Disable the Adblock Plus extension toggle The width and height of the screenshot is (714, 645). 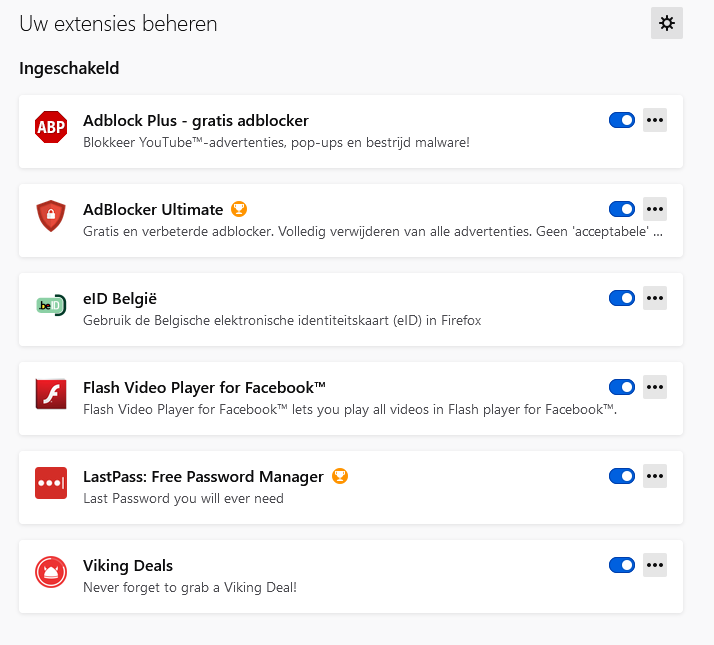[x=622, y=120]
